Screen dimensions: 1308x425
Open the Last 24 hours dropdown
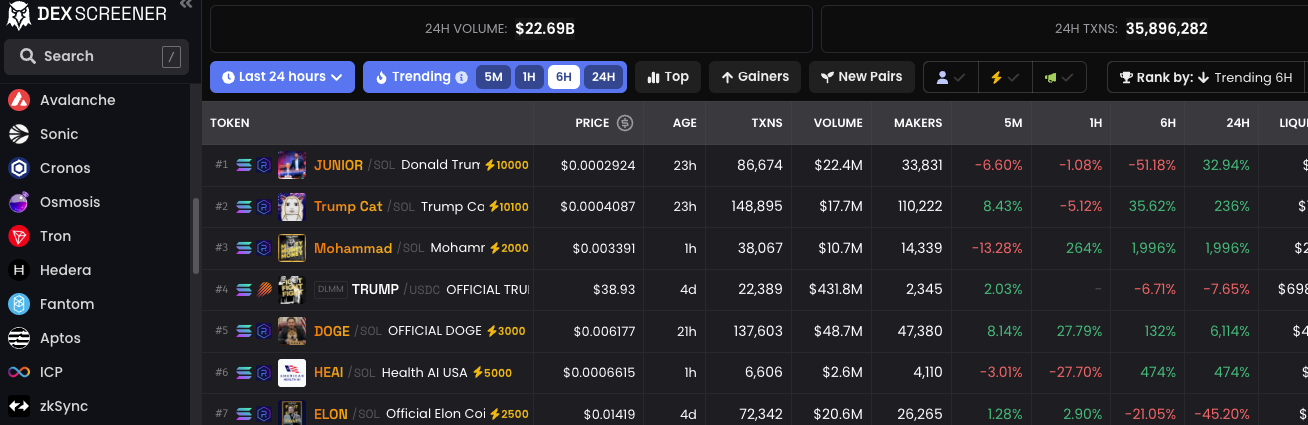[x=282, y=77]
